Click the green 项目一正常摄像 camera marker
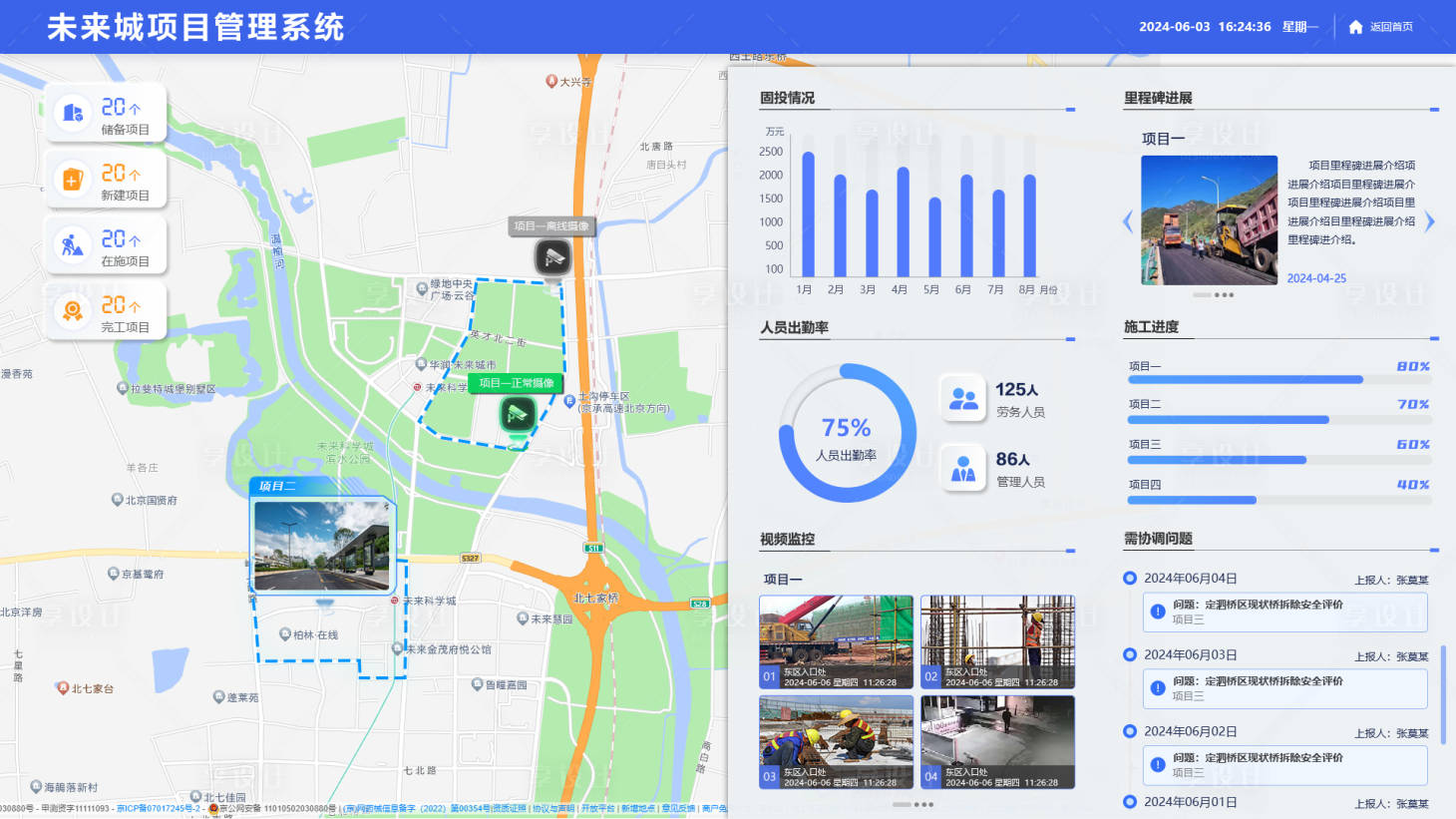 [x=517, y=414]
